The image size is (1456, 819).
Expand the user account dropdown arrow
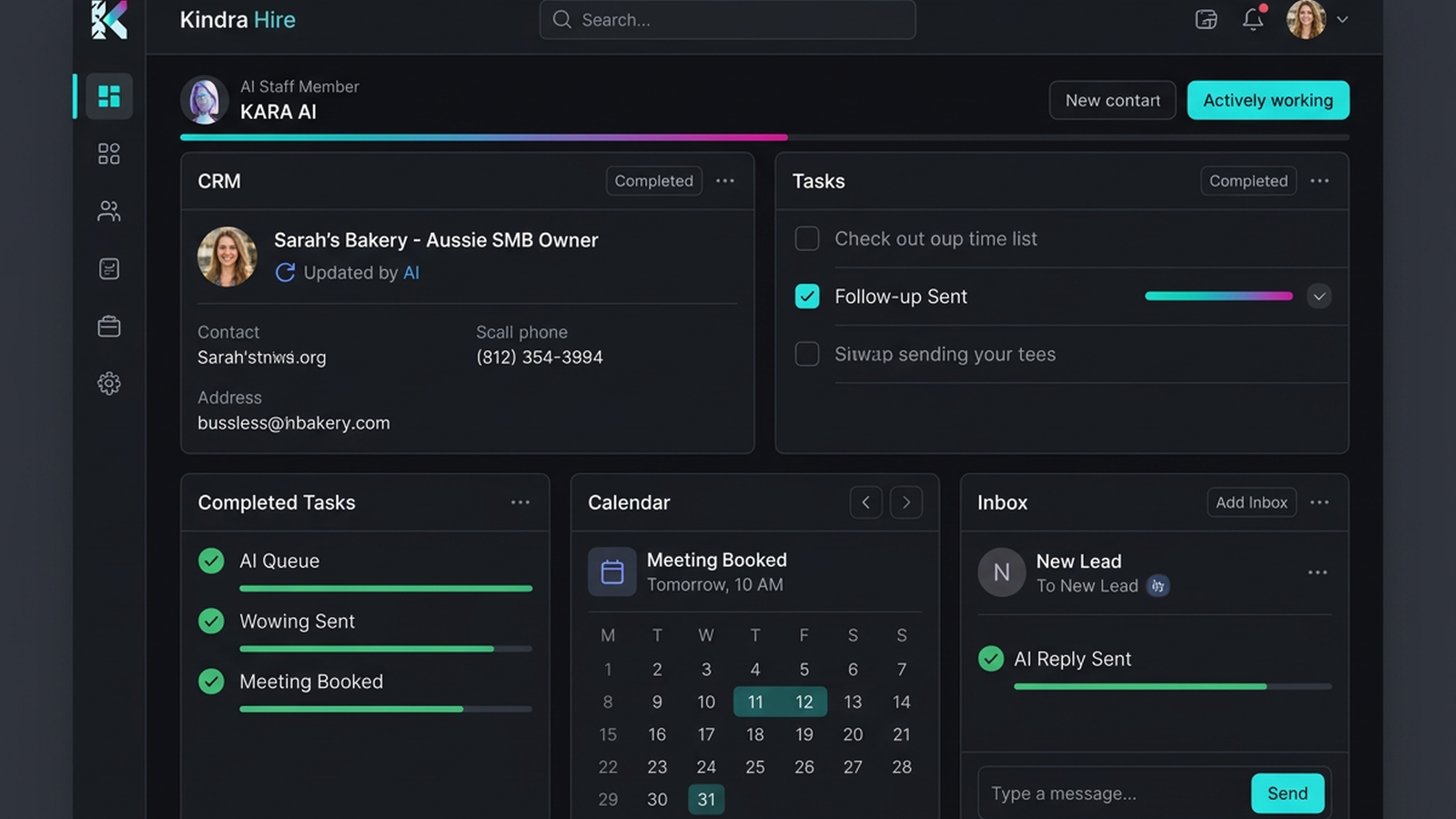1342,19
